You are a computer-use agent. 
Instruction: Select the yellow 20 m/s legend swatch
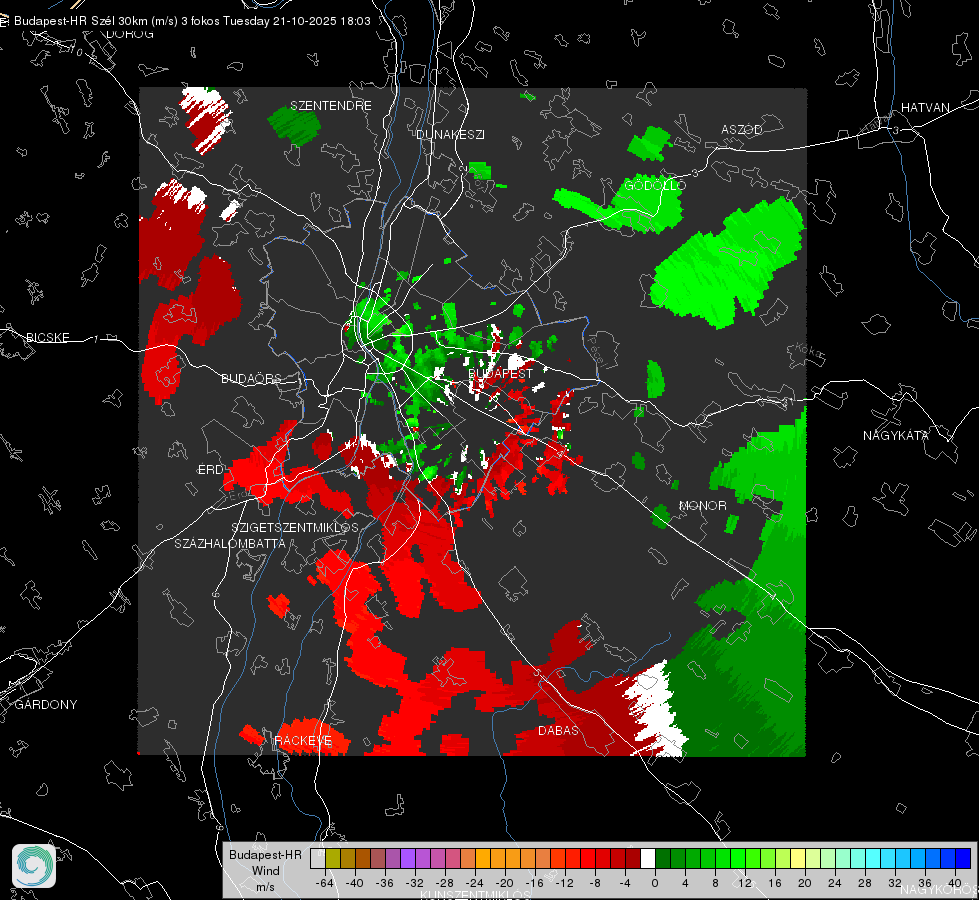pos(798,858)
